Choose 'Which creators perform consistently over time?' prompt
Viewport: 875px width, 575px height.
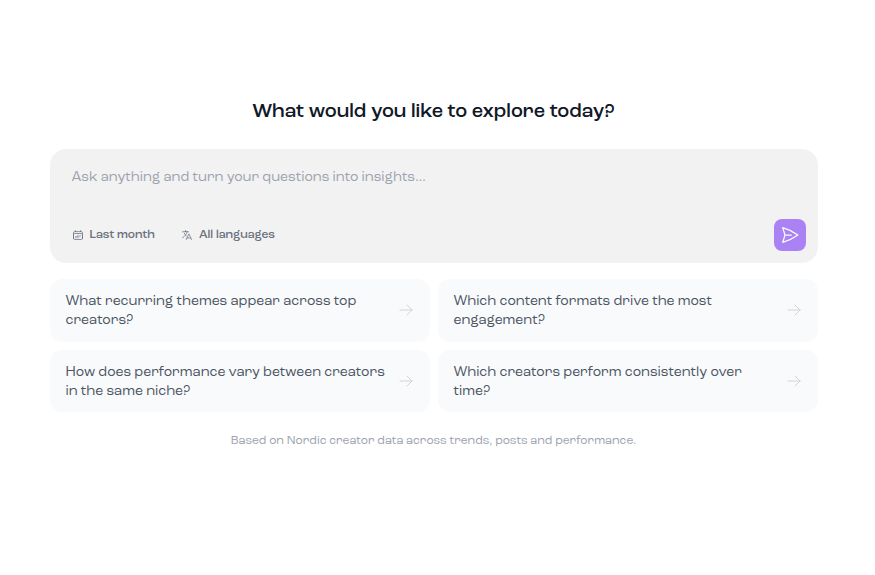pos(628,381)
